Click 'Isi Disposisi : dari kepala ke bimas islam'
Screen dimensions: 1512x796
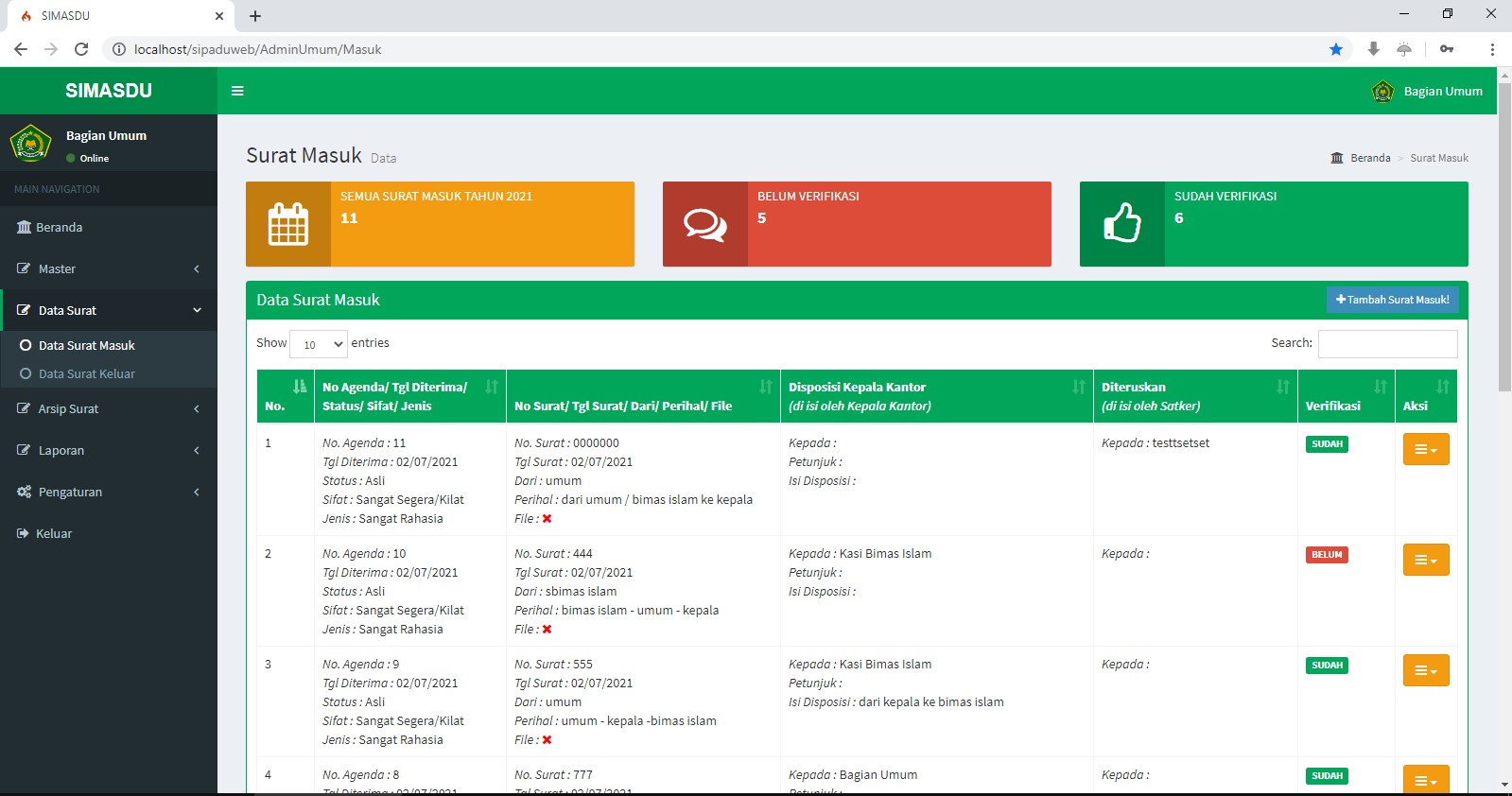pyautogui.click(x=896, y=701)
